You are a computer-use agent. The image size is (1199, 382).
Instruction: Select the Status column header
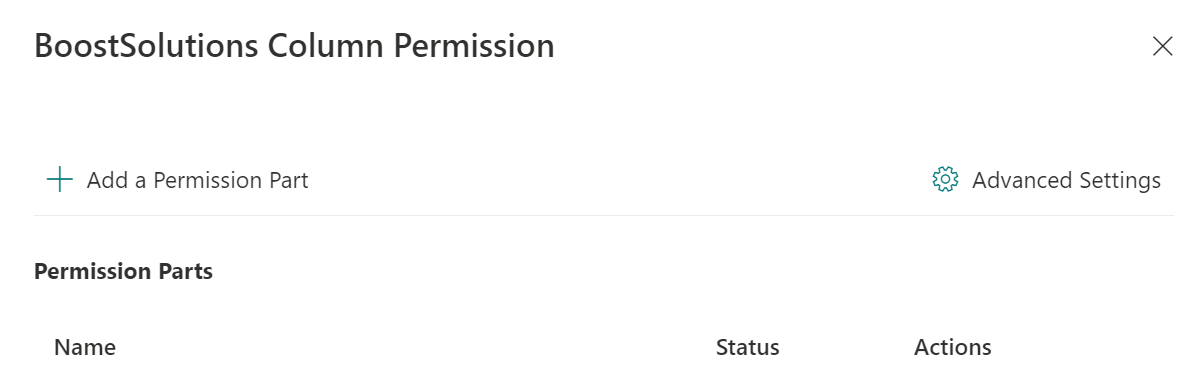click(747, 348)
